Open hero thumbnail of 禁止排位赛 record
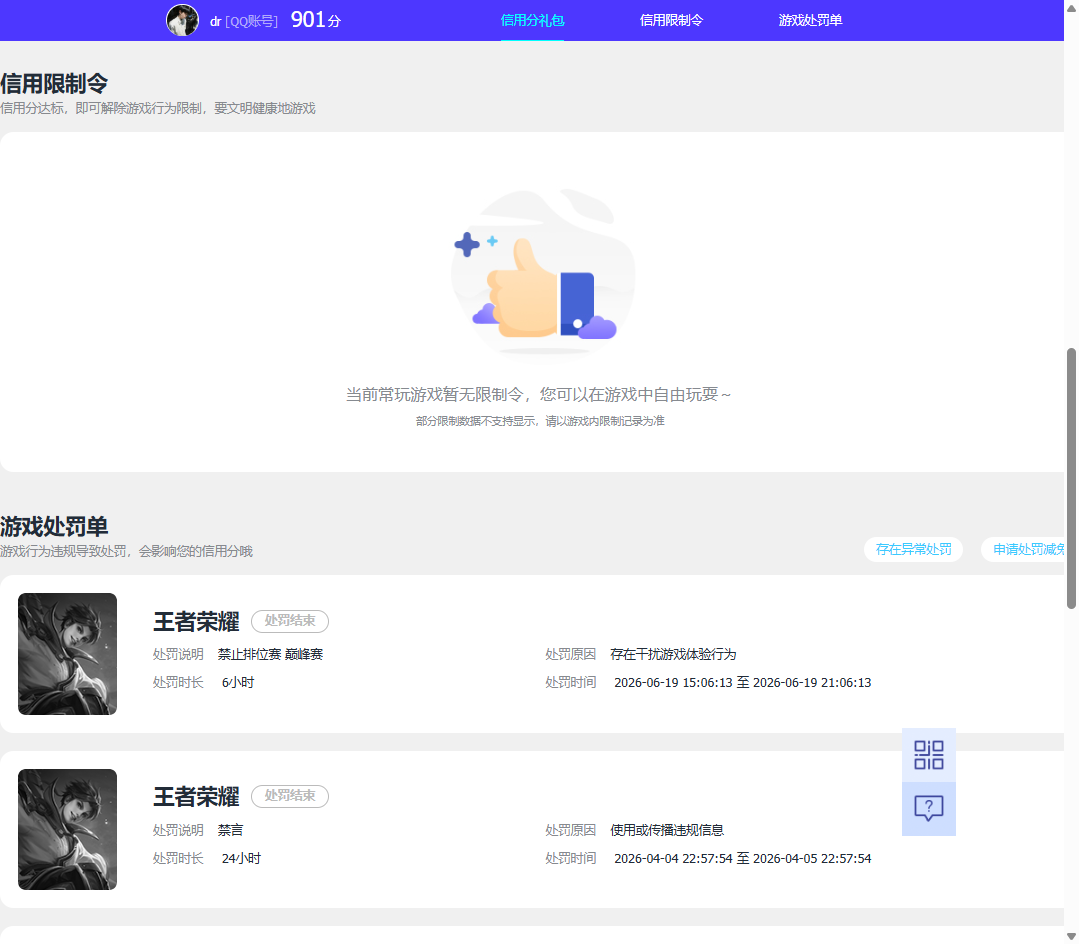This screenshot has height=944, width=1079. (x=67, y=654)
